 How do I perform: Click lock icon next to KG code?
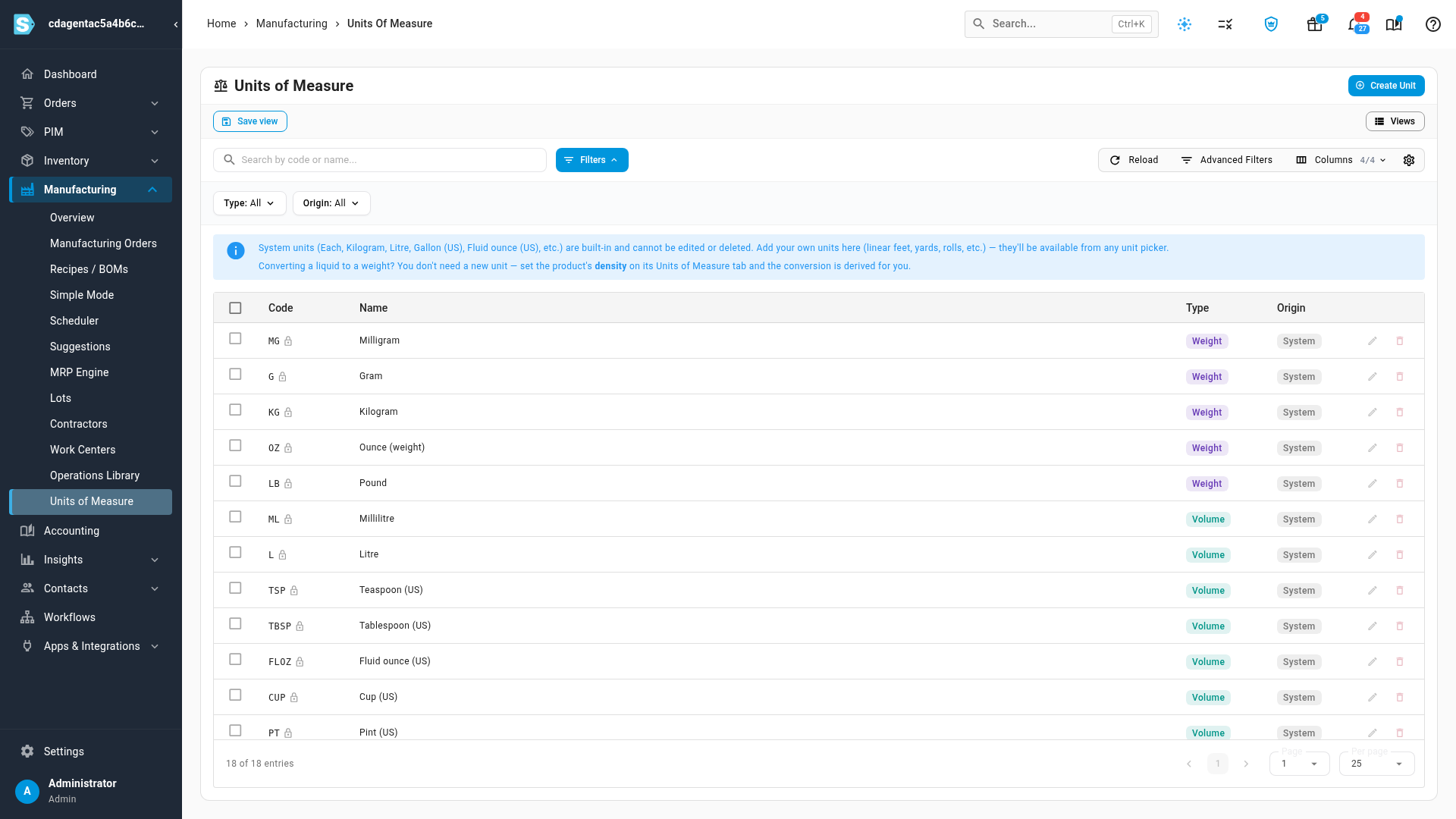tap(288, 413)
